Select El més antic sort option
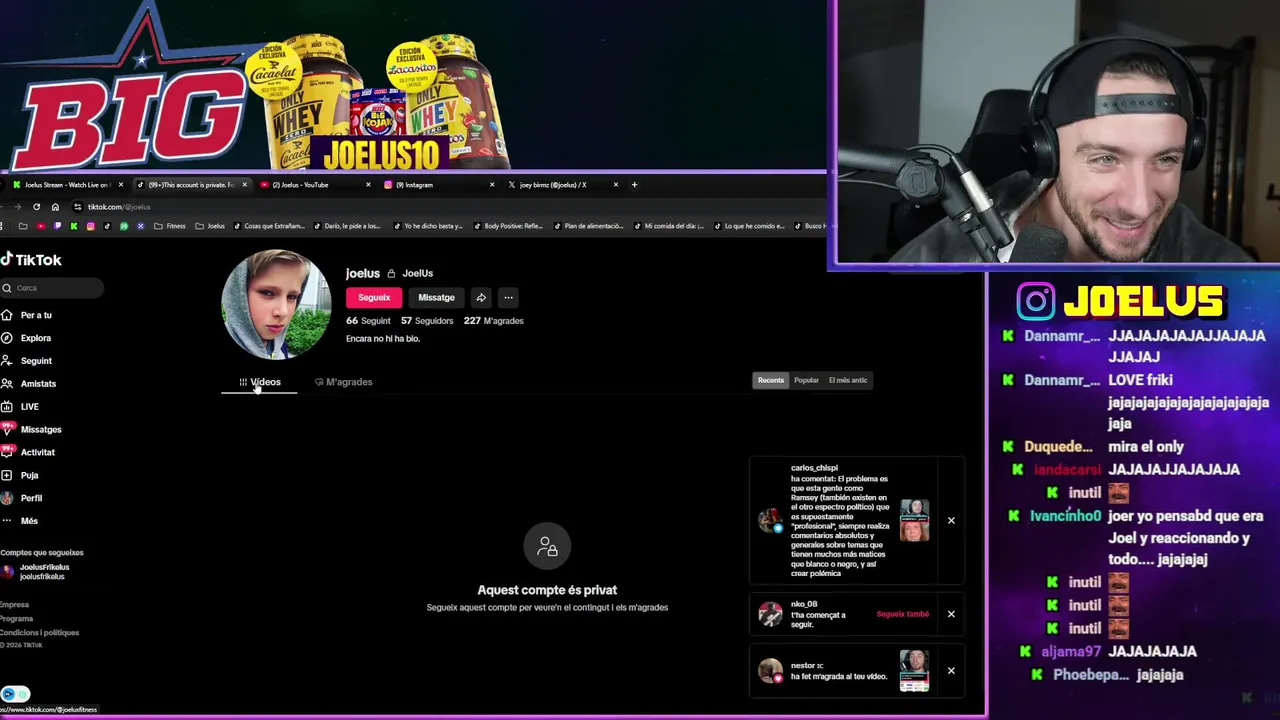The image size is (1280, 720). point(848,380)
